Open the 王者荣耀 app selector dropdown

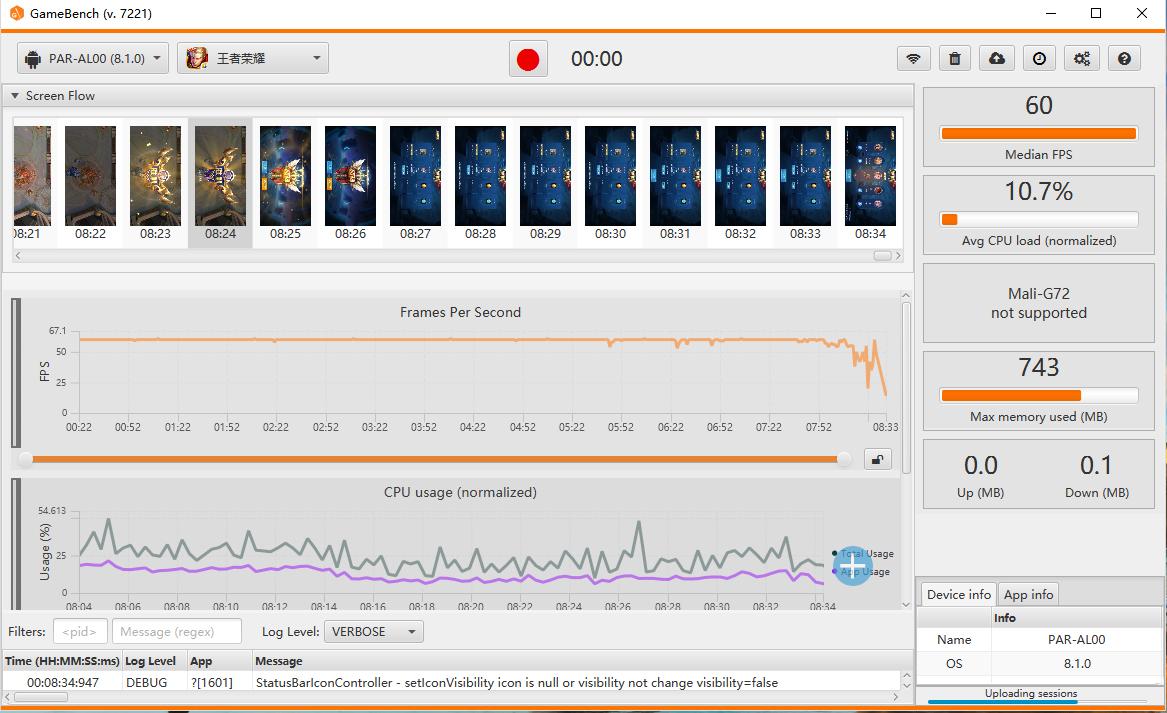coord(253,59)
